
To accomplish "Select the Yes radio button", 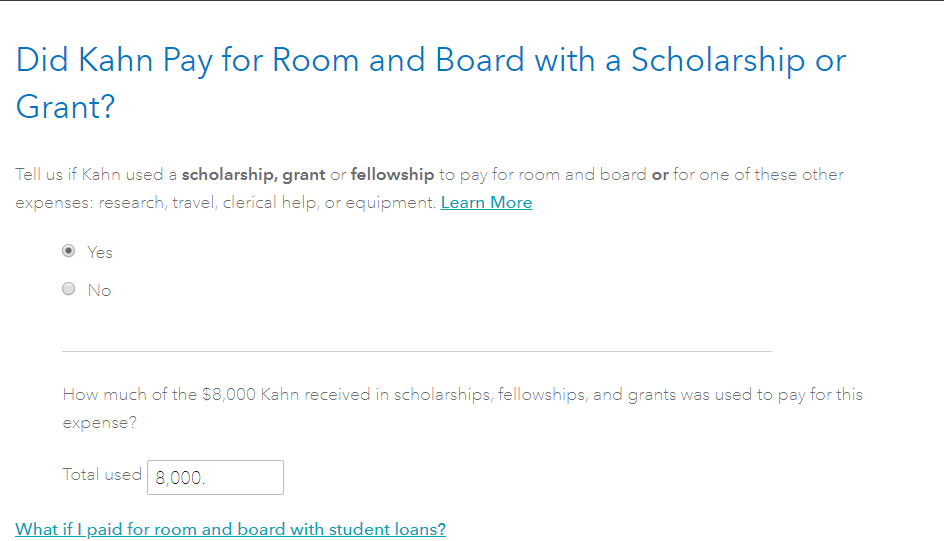I will [68, 251].
